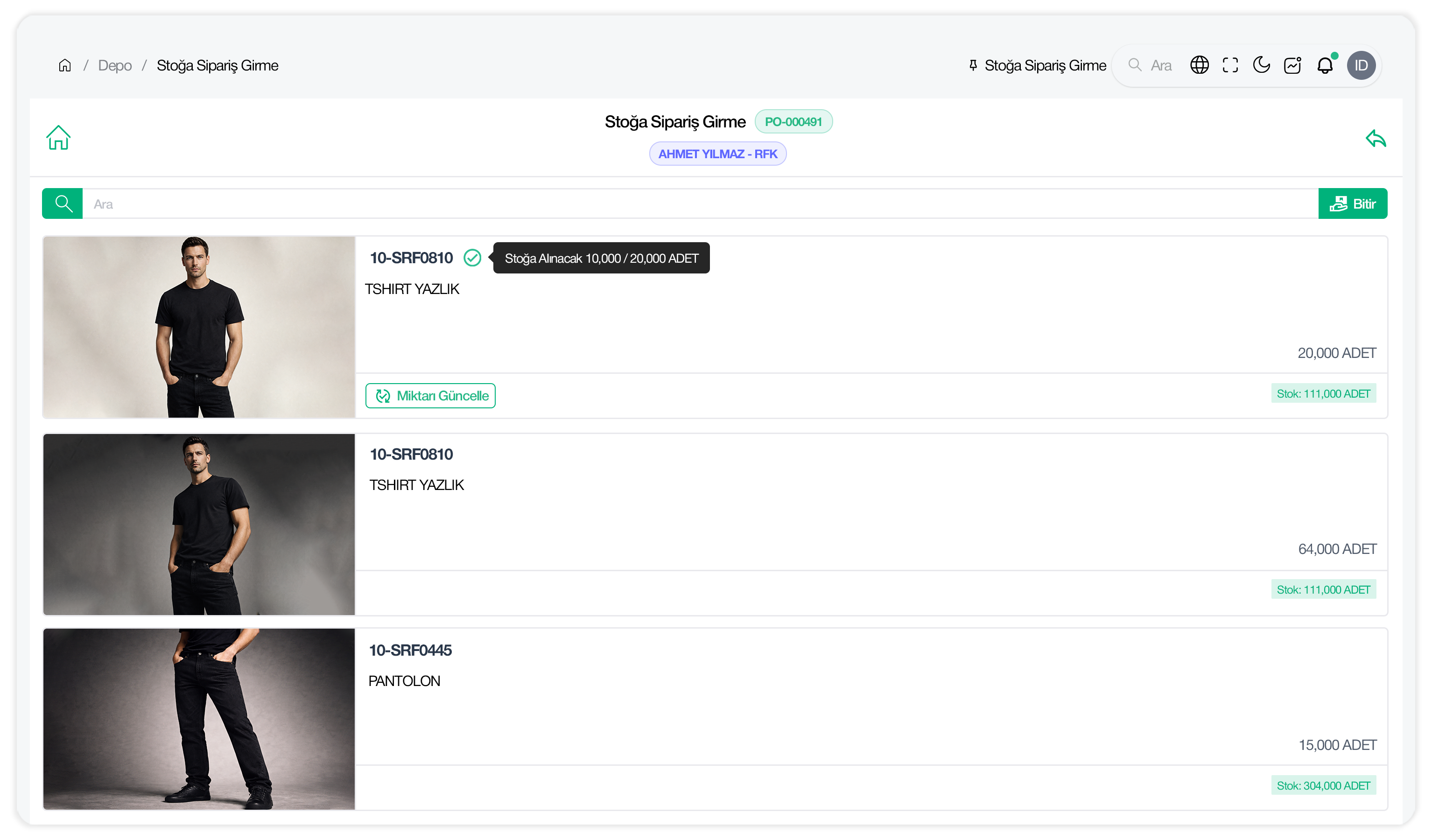Go to Depo breadcrumb link

pyautogui.click(x=115, y=65)
